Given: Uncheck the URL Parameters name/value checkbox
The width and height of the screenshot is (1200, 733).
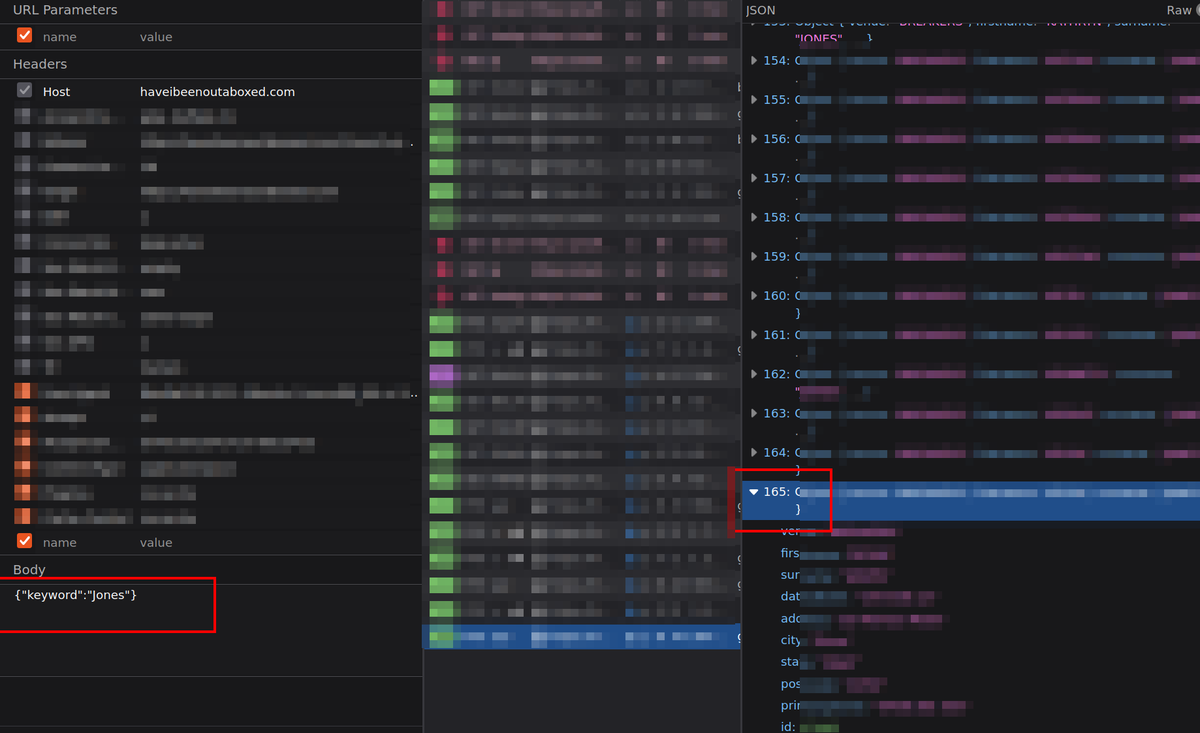Looking at the screenshot, I should click(25, 36).
